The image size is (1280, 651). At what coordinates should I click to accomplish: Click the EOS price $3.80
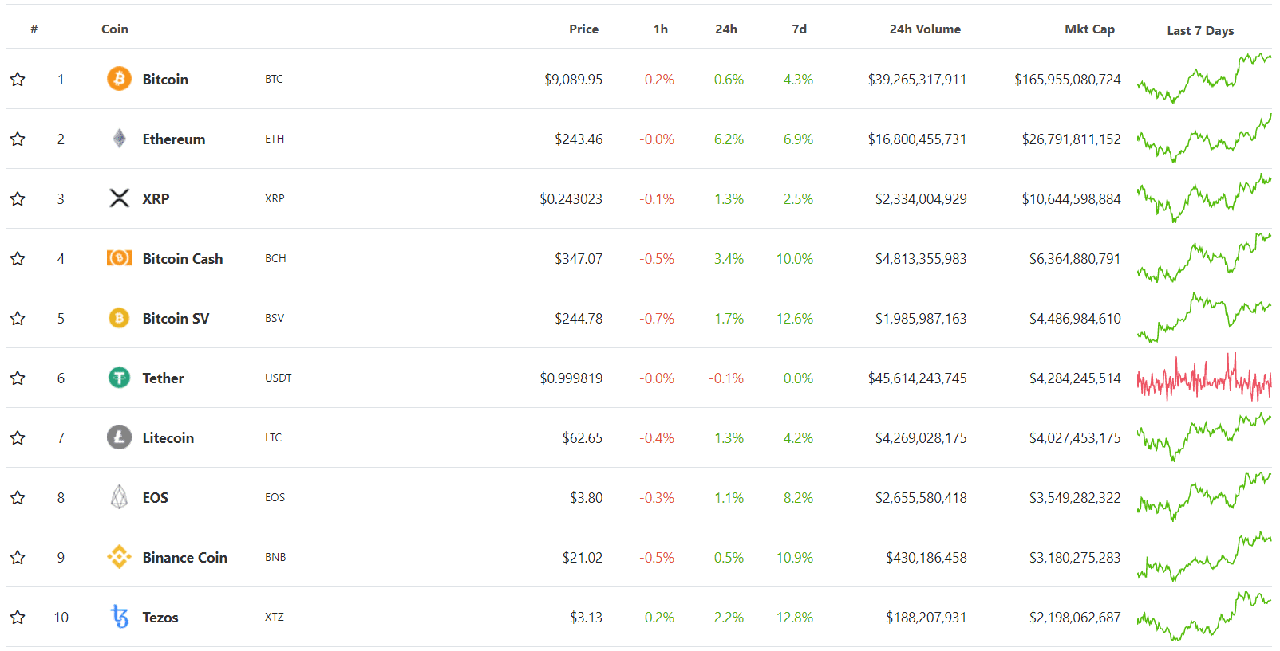coord(586,497)
